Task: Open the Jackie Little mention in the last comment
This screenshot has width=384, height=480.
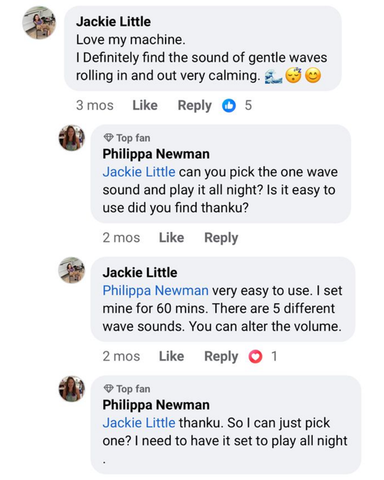Action: click(x=139, y=423)
